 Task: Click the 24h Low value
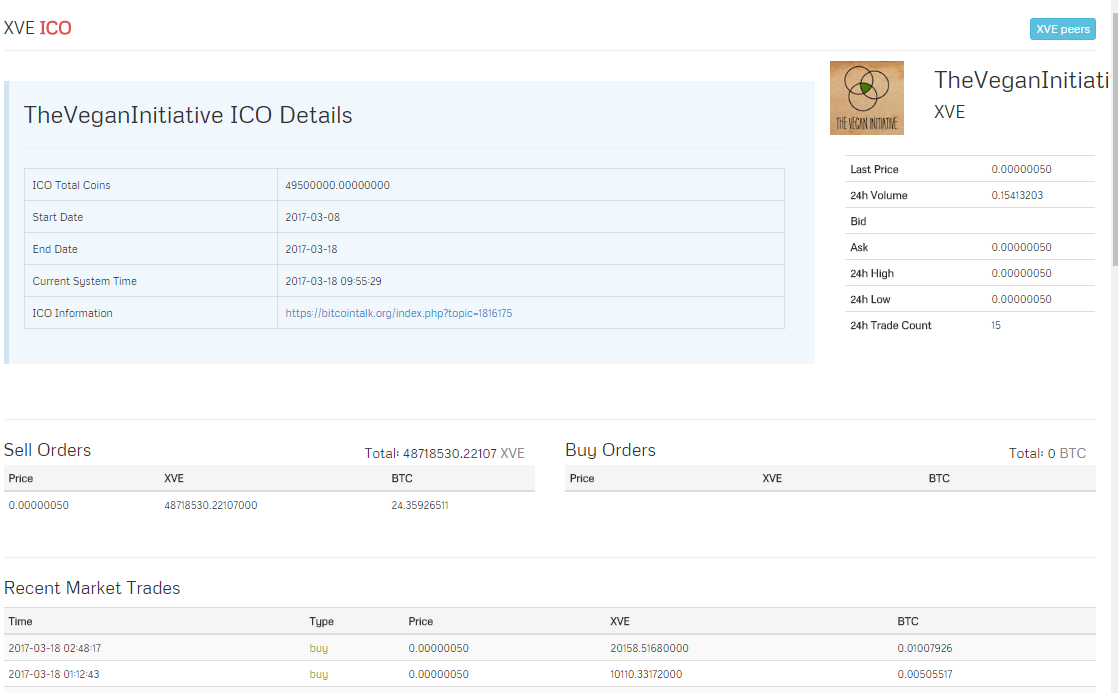point(1021,299)
